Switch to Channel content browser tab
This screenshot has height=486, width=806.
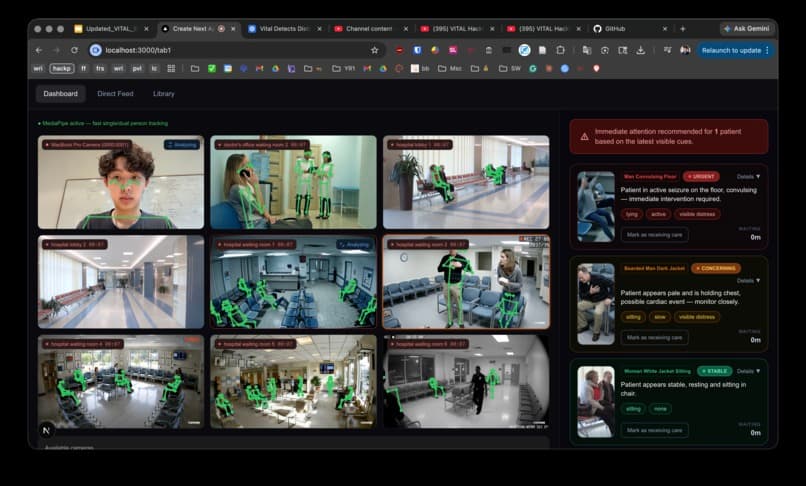(x=369, y=29)
